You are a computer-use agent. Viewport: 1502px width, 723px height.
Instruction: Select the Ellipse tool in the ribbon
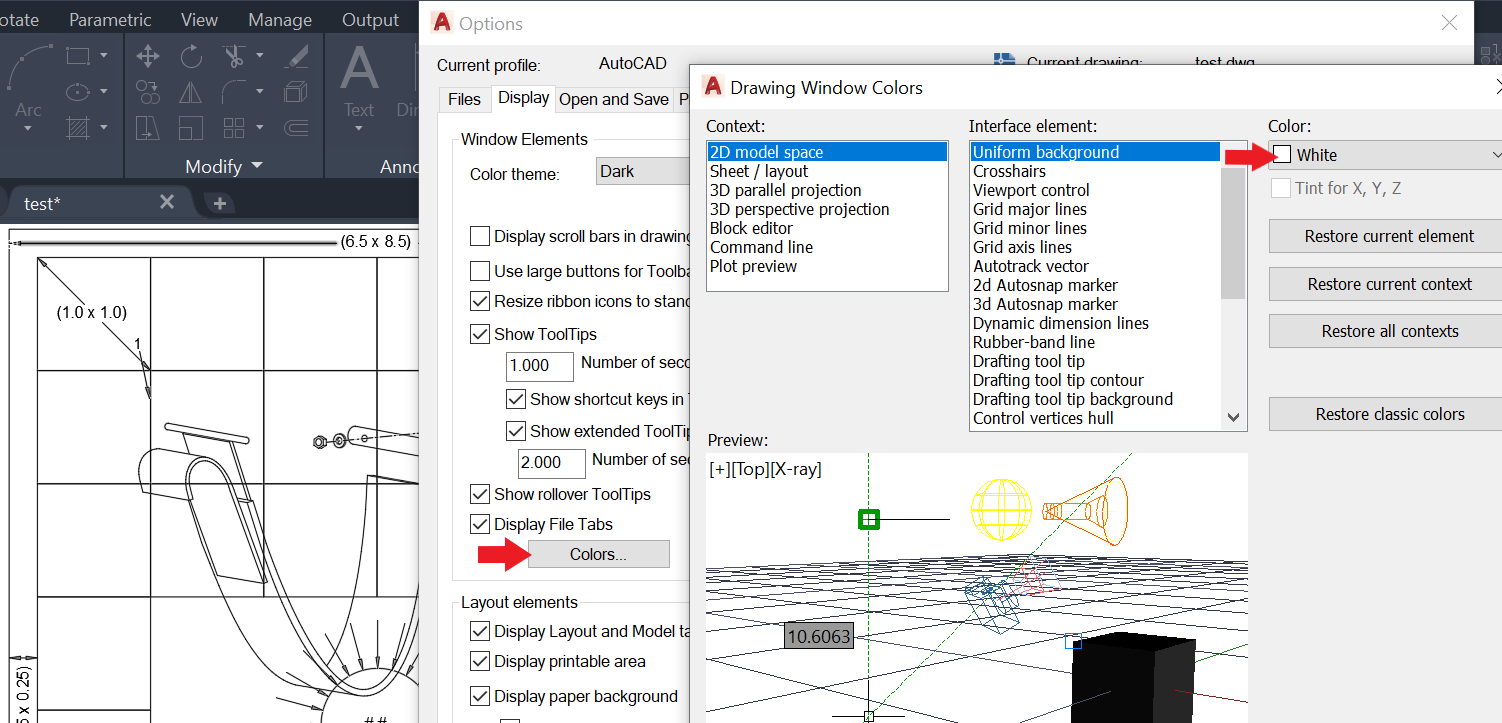(78, 92)
